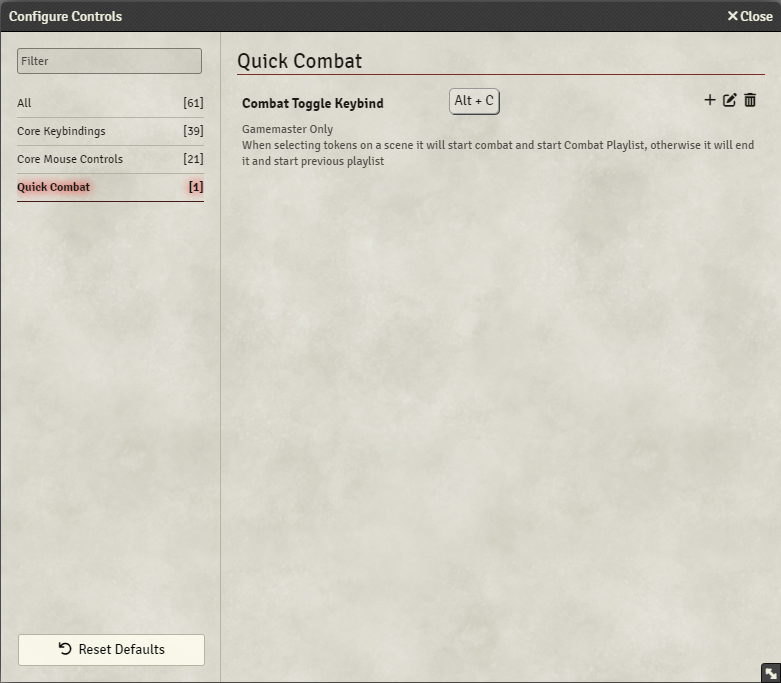Select the All category
The image size is (781, 683).
click(x=110, y=103)
